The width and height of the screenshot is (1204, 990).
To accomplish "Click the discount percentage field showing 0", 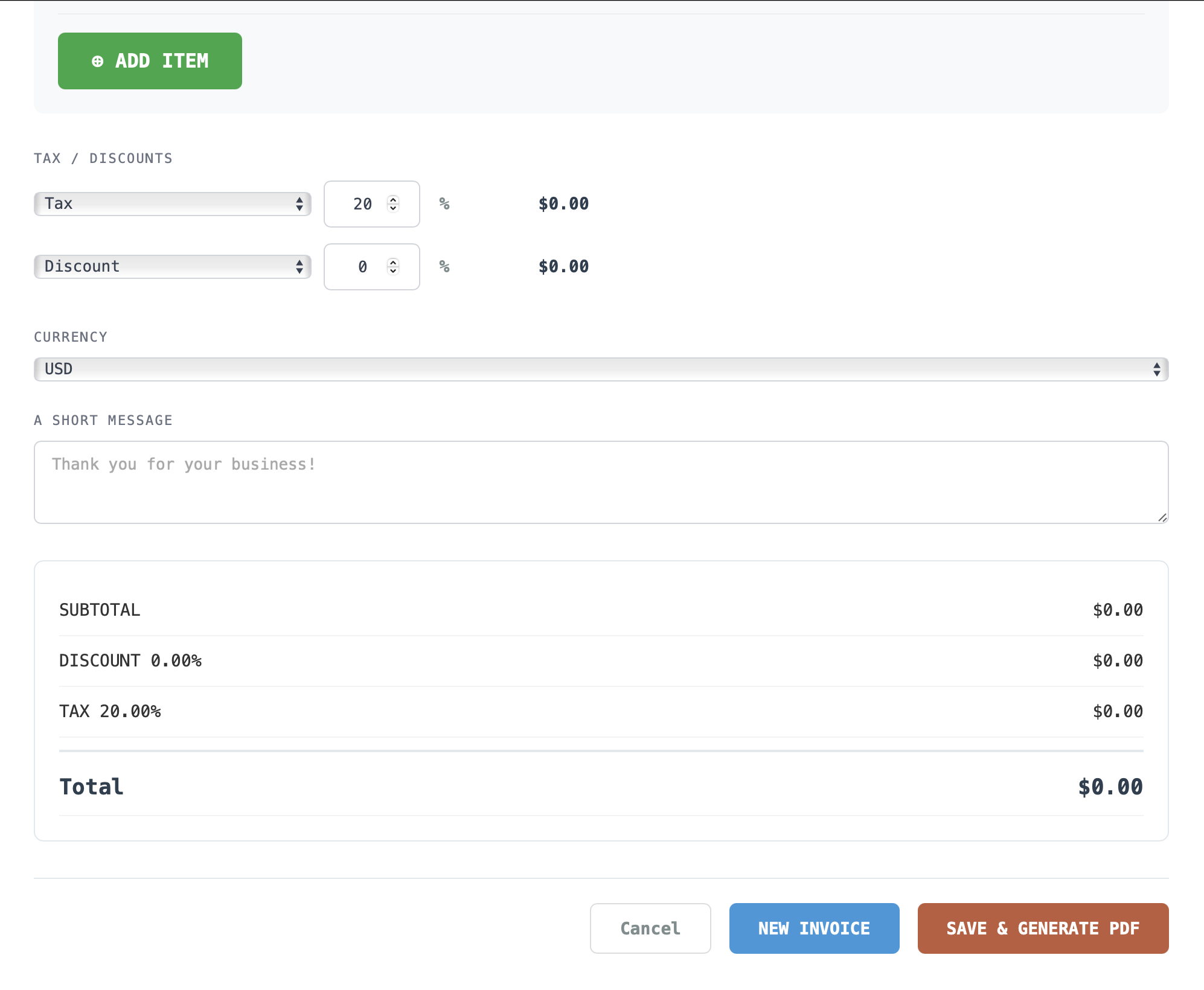I will pyautogui.click(x=372, y=267).
